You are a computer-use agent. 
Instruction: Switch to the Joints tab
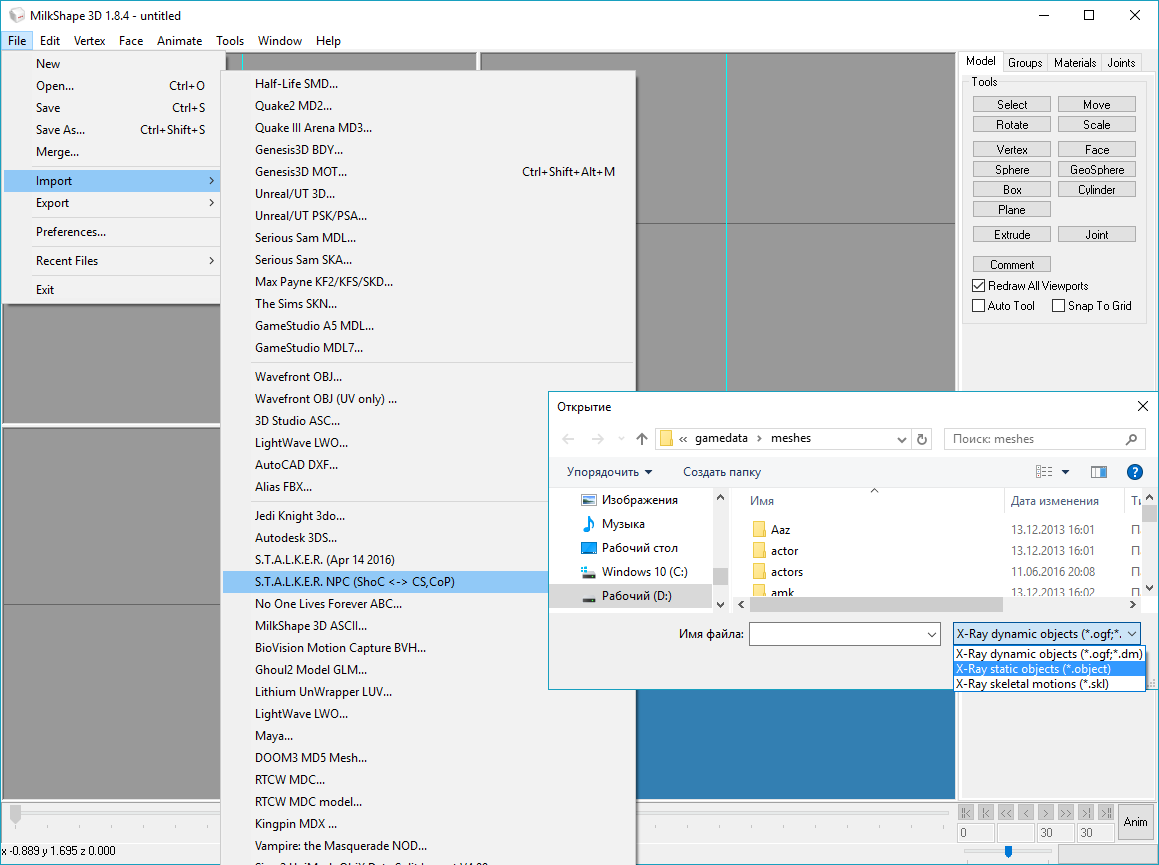coord(1121,63)
